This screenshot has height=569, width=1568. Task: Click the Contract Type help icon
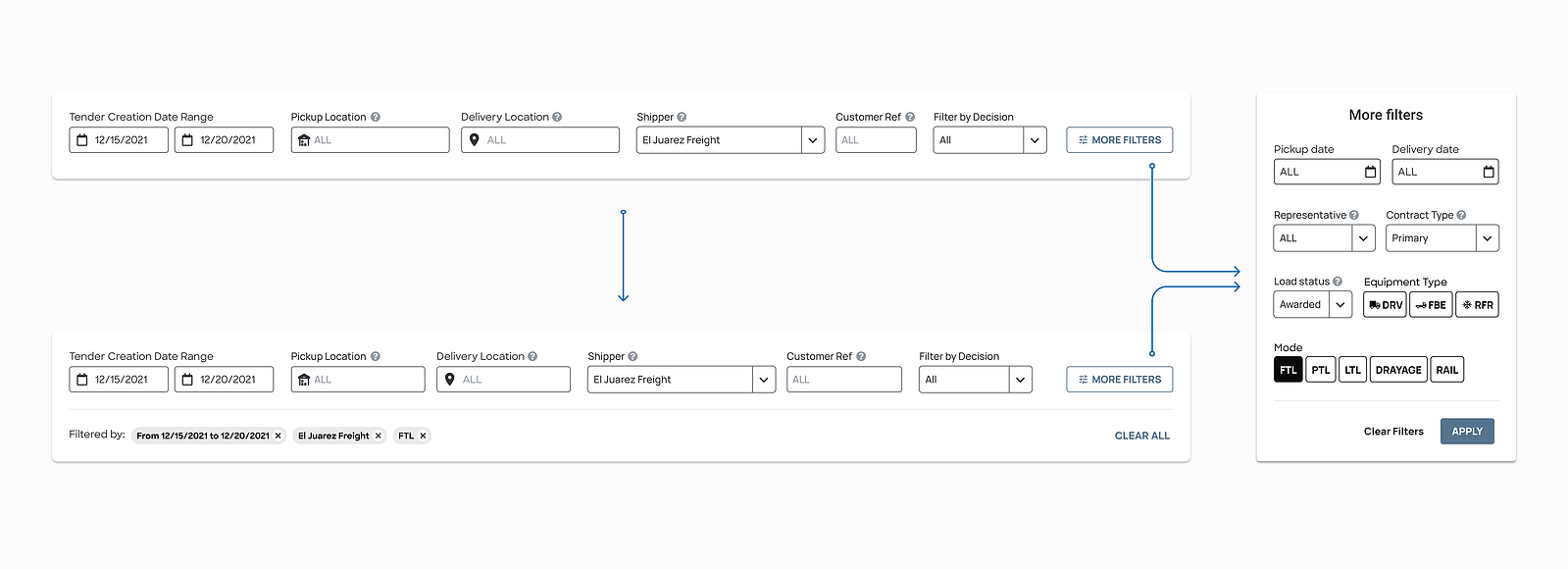1461,215
